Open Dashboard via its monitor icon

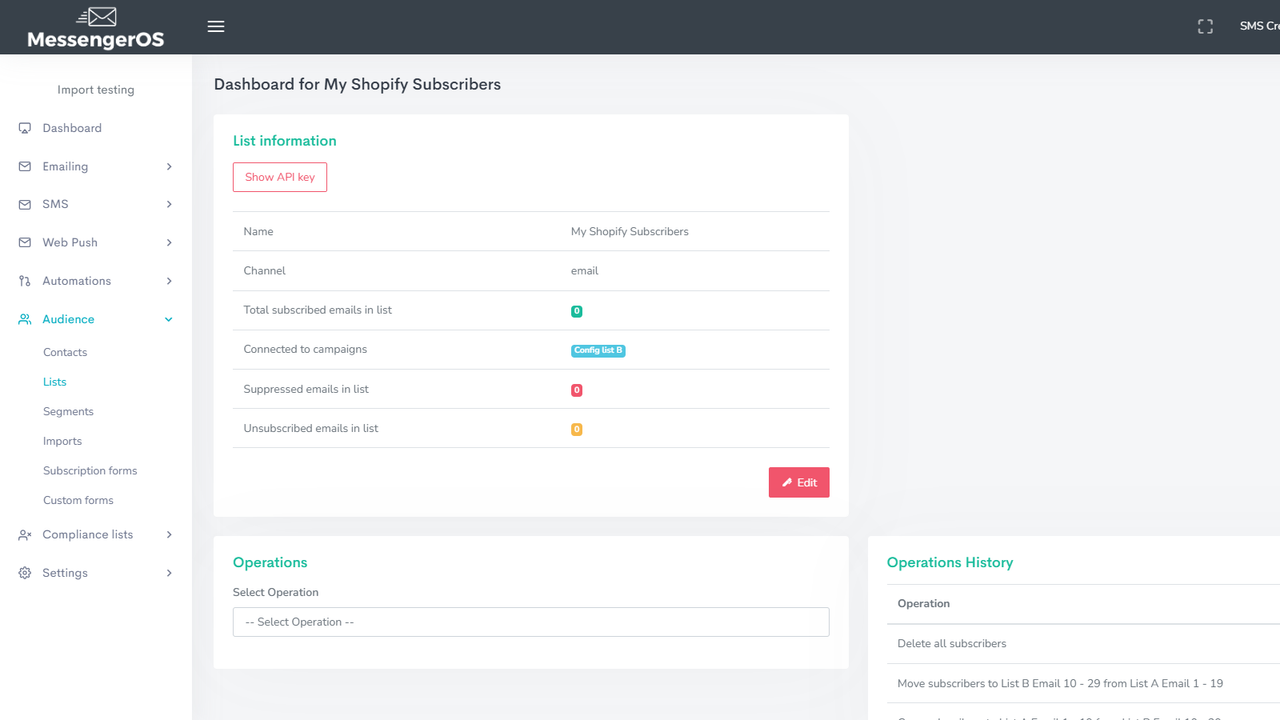click(25, 128)
